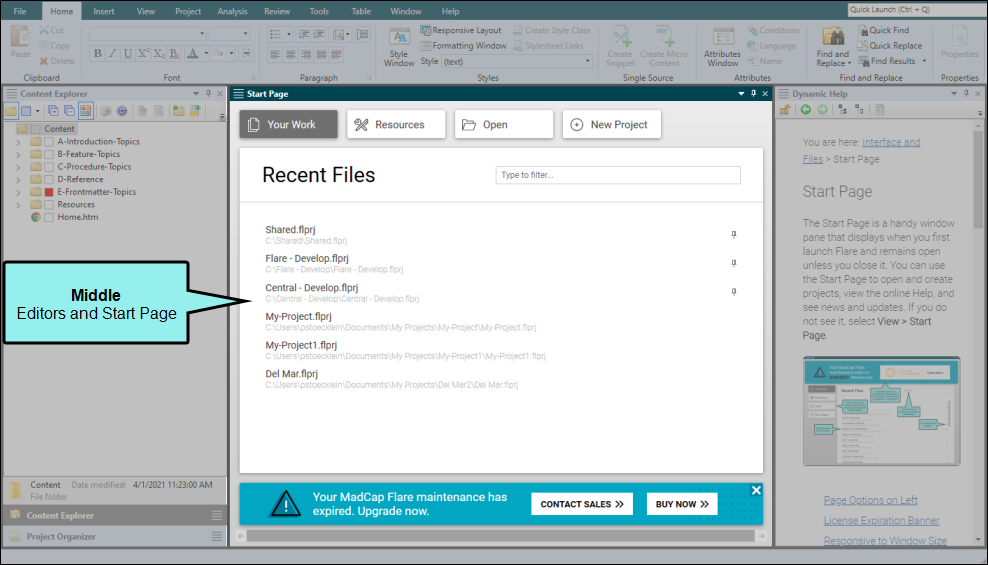
Task: Click the refresh icon in Content Explorer toolbar
Action: (122, 111)
